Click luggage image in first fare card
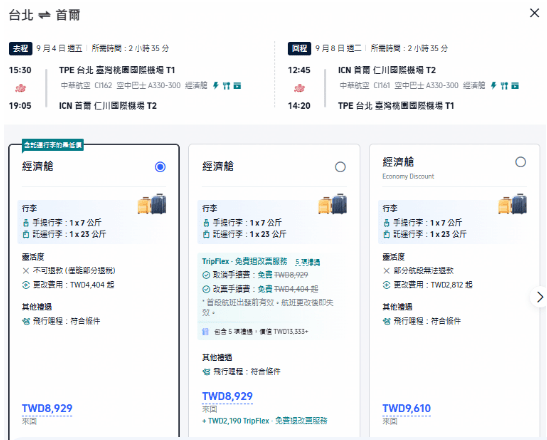The height and width of the screenshot is (440, 547). point(152,204)
